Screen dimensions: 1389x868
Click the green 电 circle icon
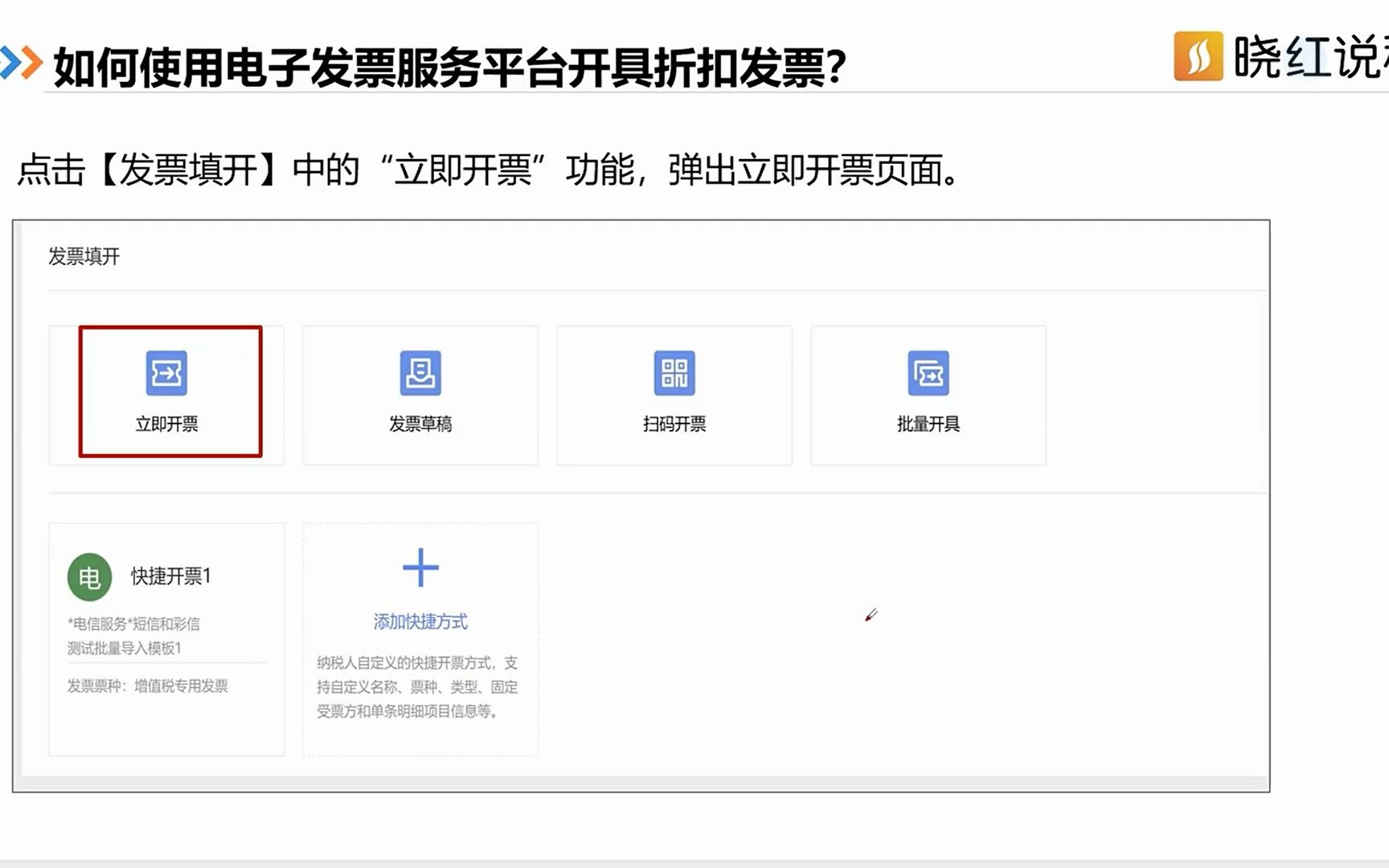[x=89, y=577]
